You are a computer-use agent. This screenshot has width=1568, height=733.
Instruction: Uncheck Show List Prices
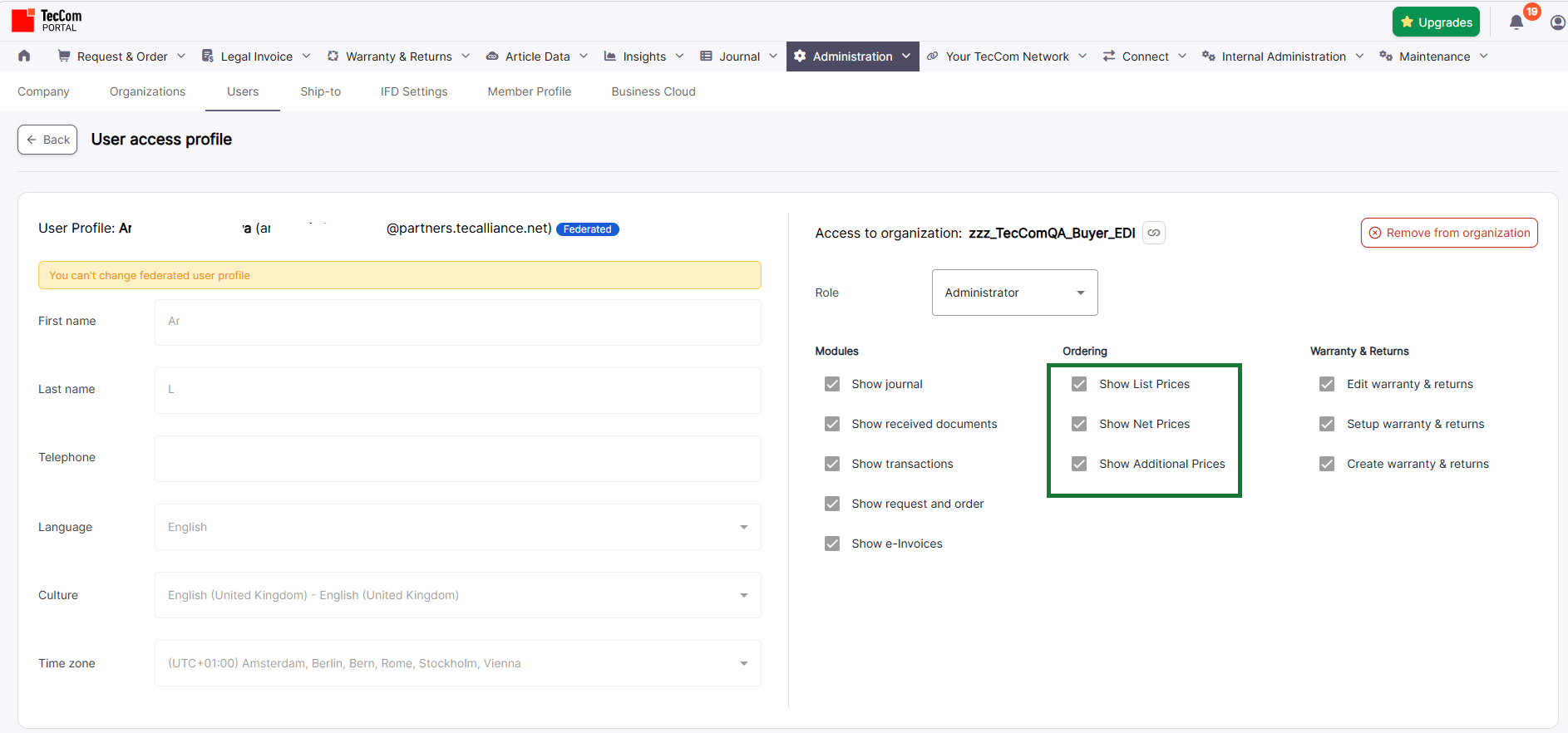[x=1079, y=384]
